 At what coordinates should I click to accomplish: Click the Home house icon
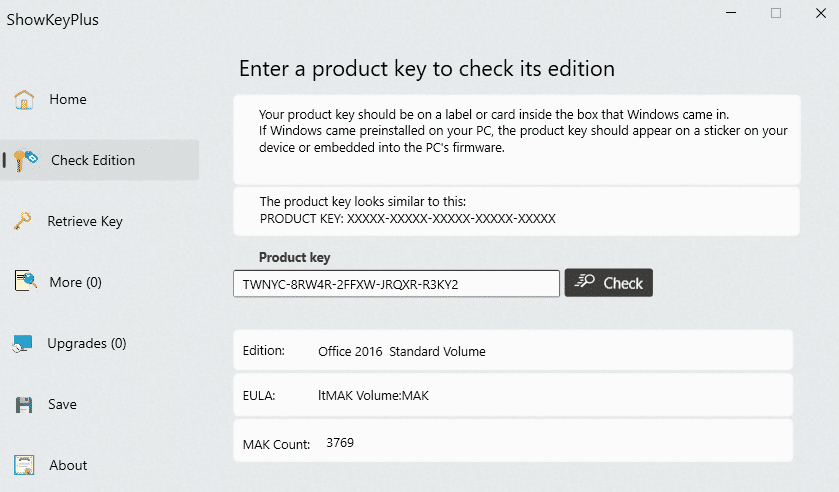[25, 99]
